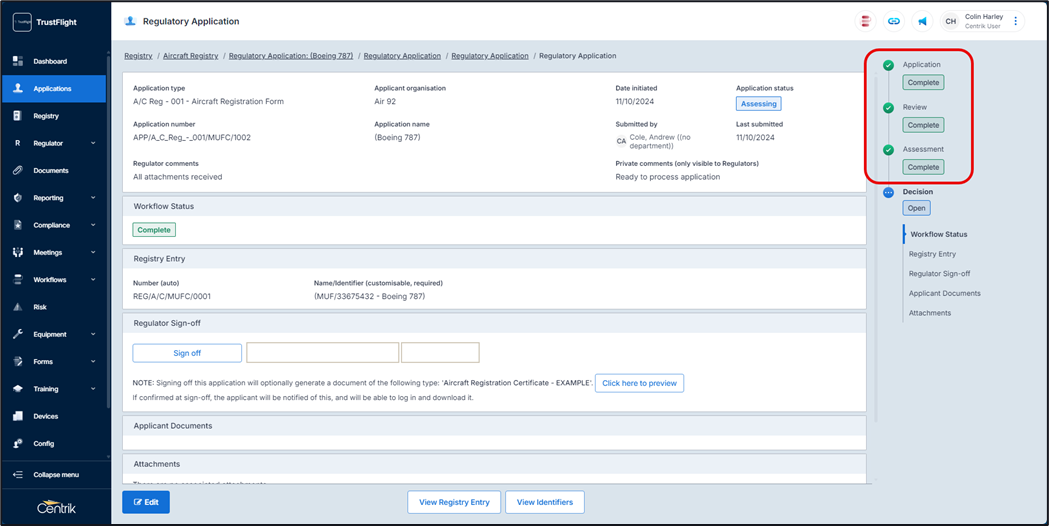Click the Documents paperclip icon in sidebar
Screen dimensions: 1049x526
18,171
